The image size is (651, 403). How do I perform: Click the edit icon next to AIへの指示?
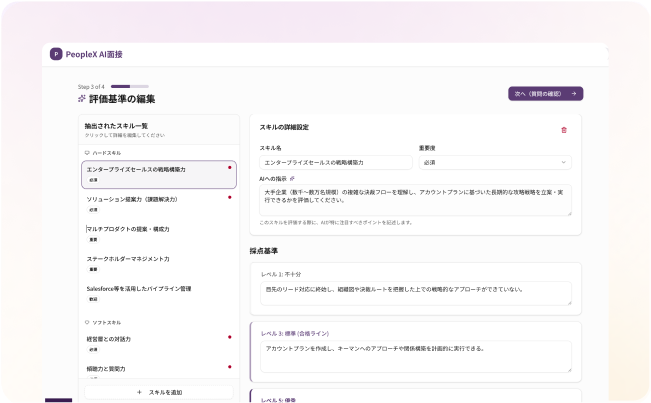point(292,177)
